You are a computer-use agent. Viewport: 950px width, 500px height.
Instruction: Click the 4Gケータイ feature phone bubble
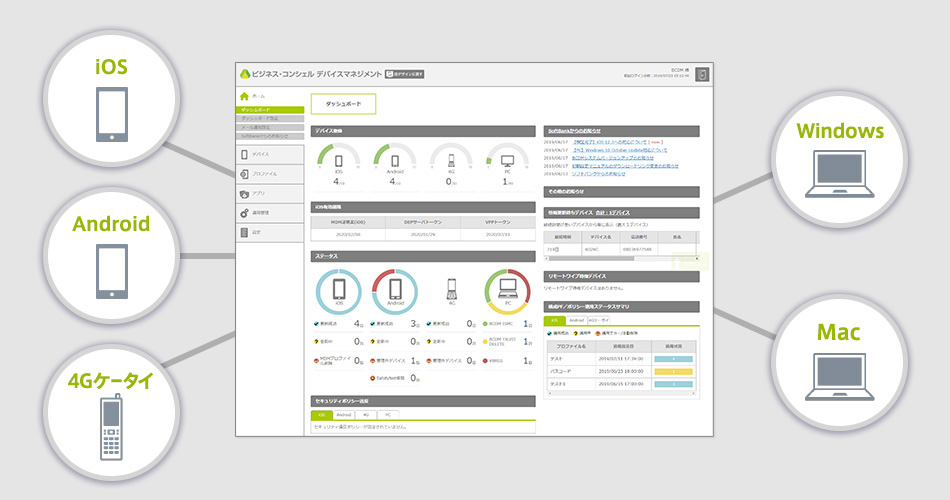pos(111,413)
